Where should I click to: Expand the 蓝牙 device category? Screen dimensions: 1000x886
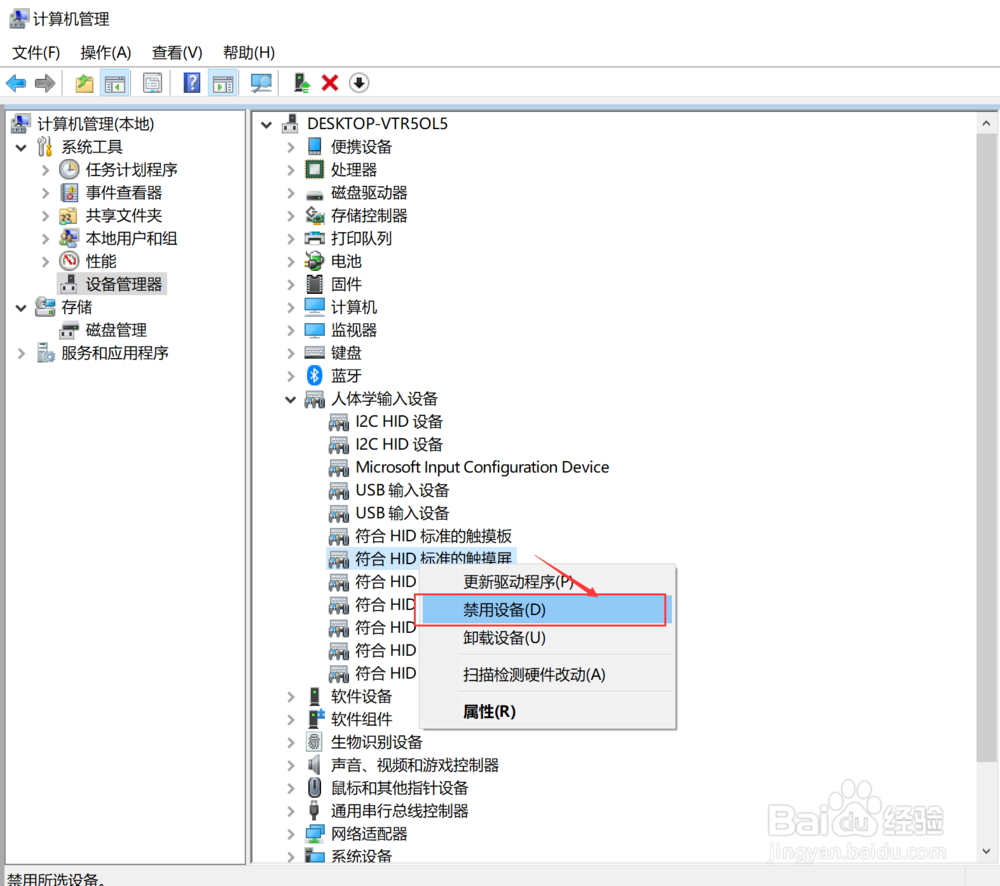click(290, 375)
